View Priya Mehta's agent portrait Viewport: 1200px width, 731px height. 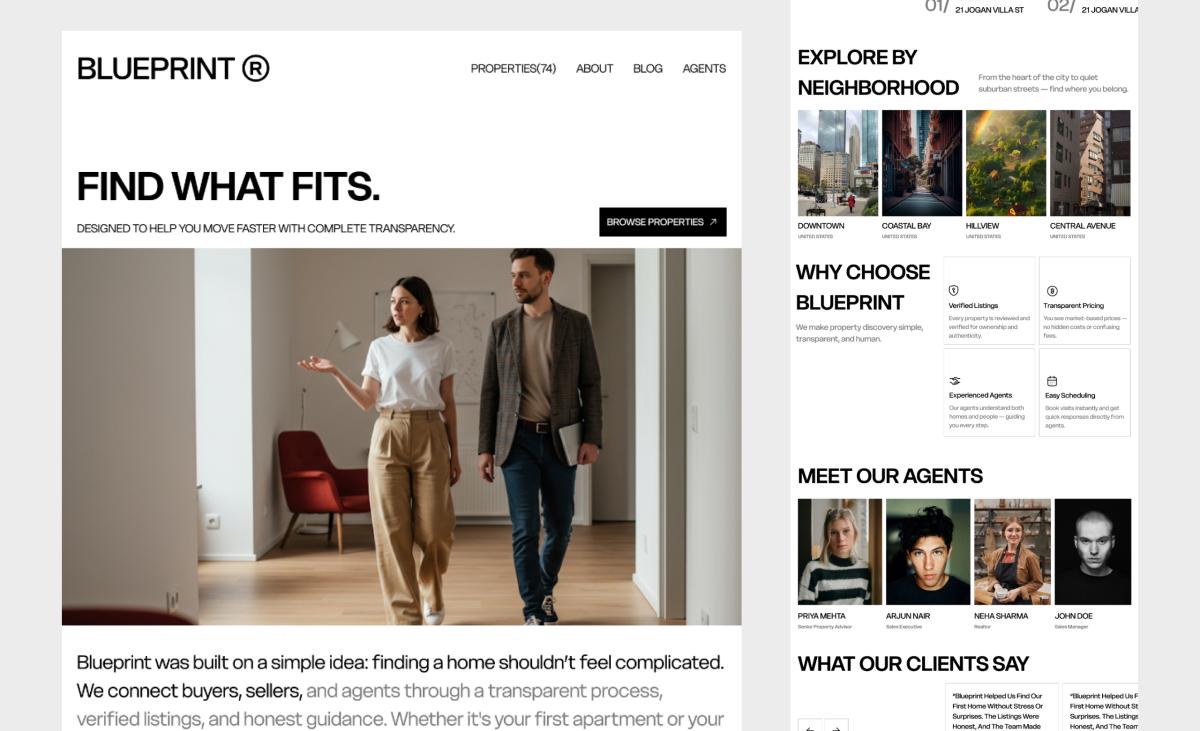(x=840, y=552)
